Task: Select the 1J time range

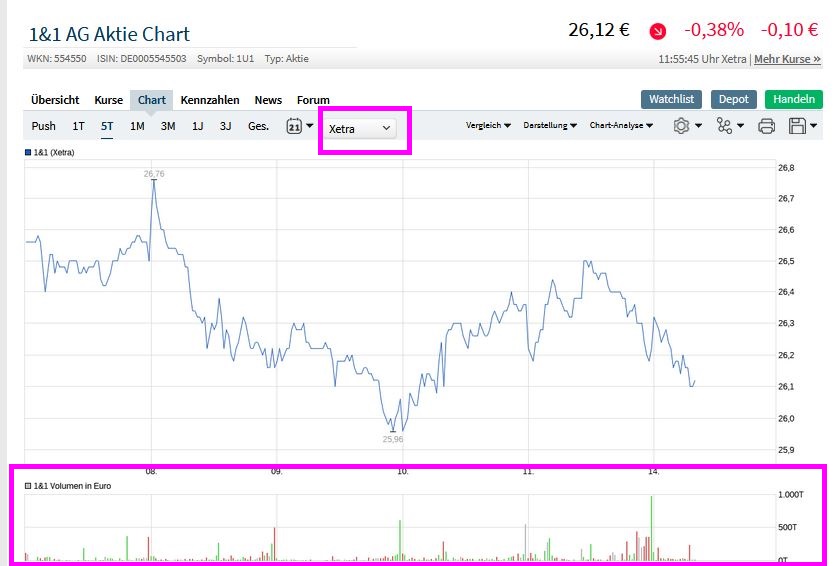Action: click(x=198, y=126)
